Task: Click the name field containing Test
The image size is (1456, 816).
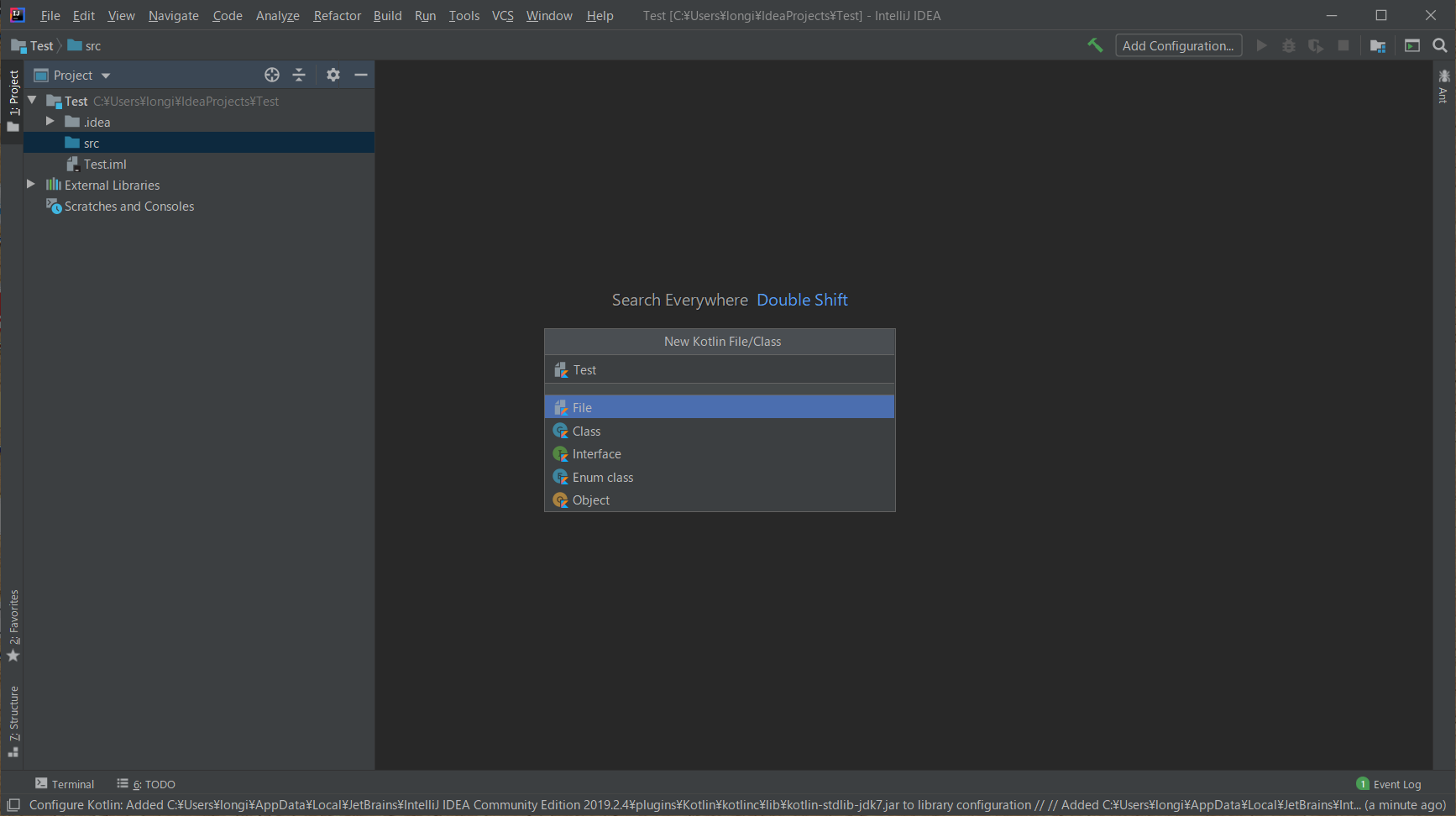Action: pos(720,369)
